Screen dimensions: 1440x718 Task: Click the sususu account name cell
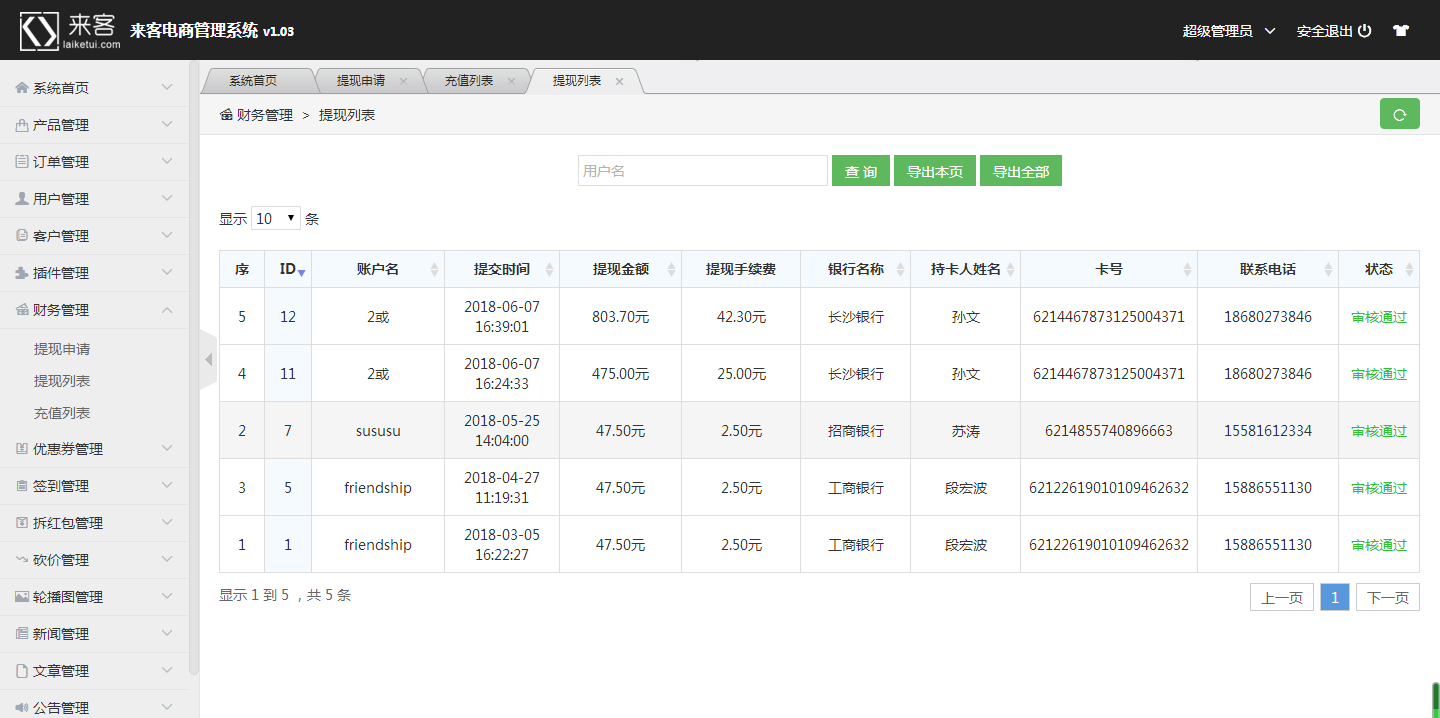pos(378,431)
